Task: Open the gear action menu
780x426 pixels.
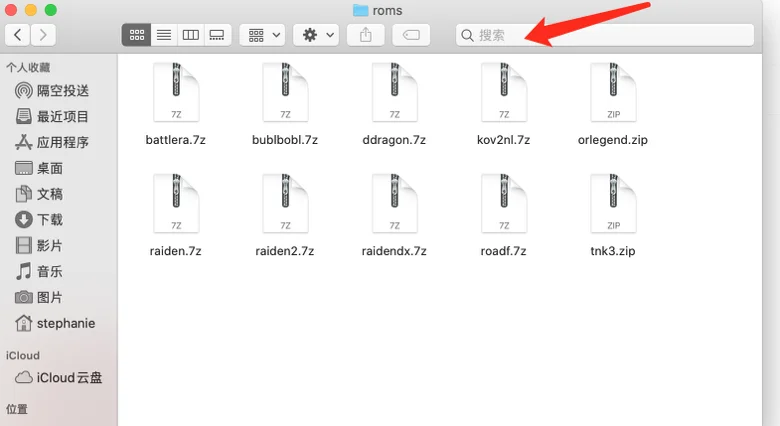Action: 316,35
